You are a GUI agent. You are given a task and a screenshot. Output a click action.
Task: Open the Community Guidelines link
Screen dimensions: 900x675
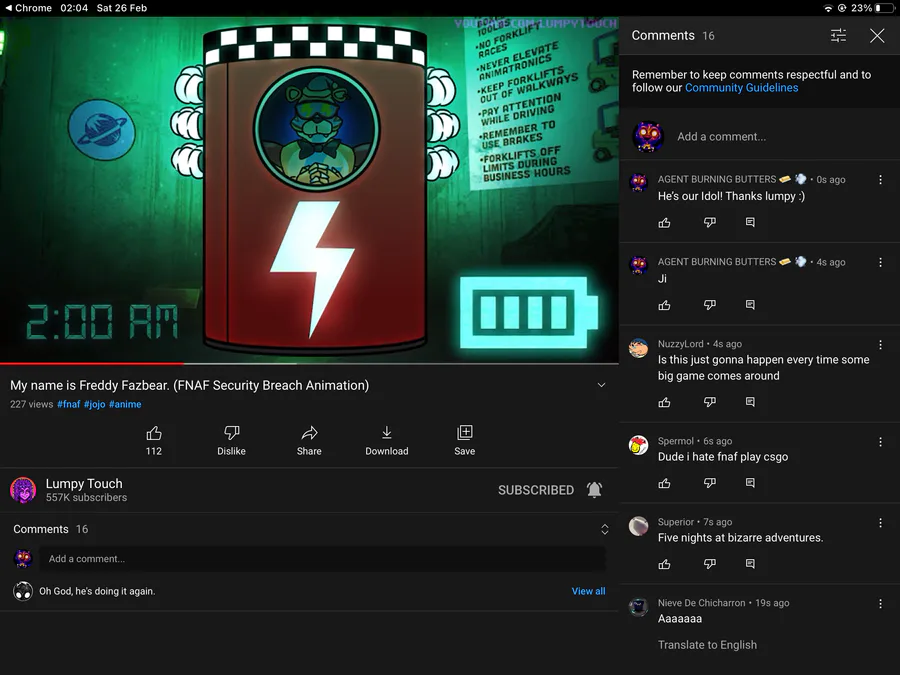click(x=741, y=88)
